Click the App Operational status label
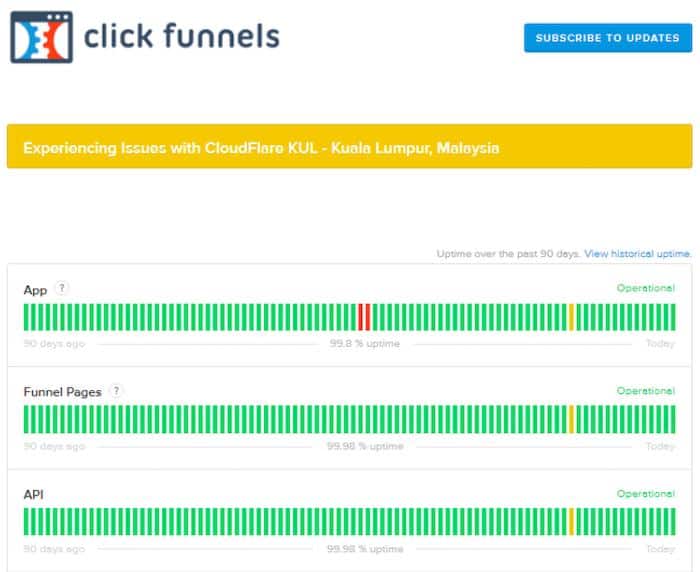 point(646,288)
